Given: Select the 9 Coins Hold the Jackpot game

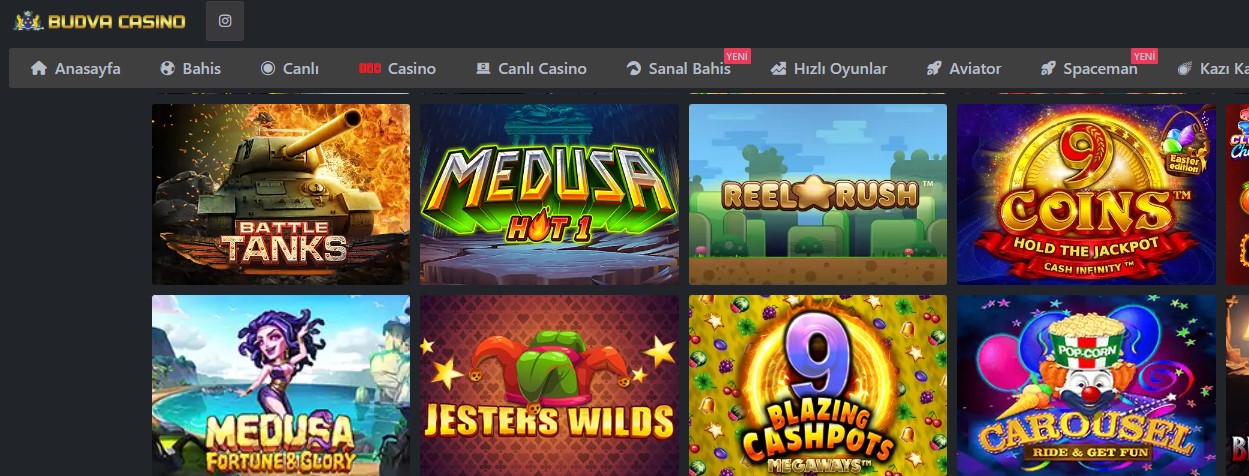Looking at the screenshot, I should (1086, 194).
